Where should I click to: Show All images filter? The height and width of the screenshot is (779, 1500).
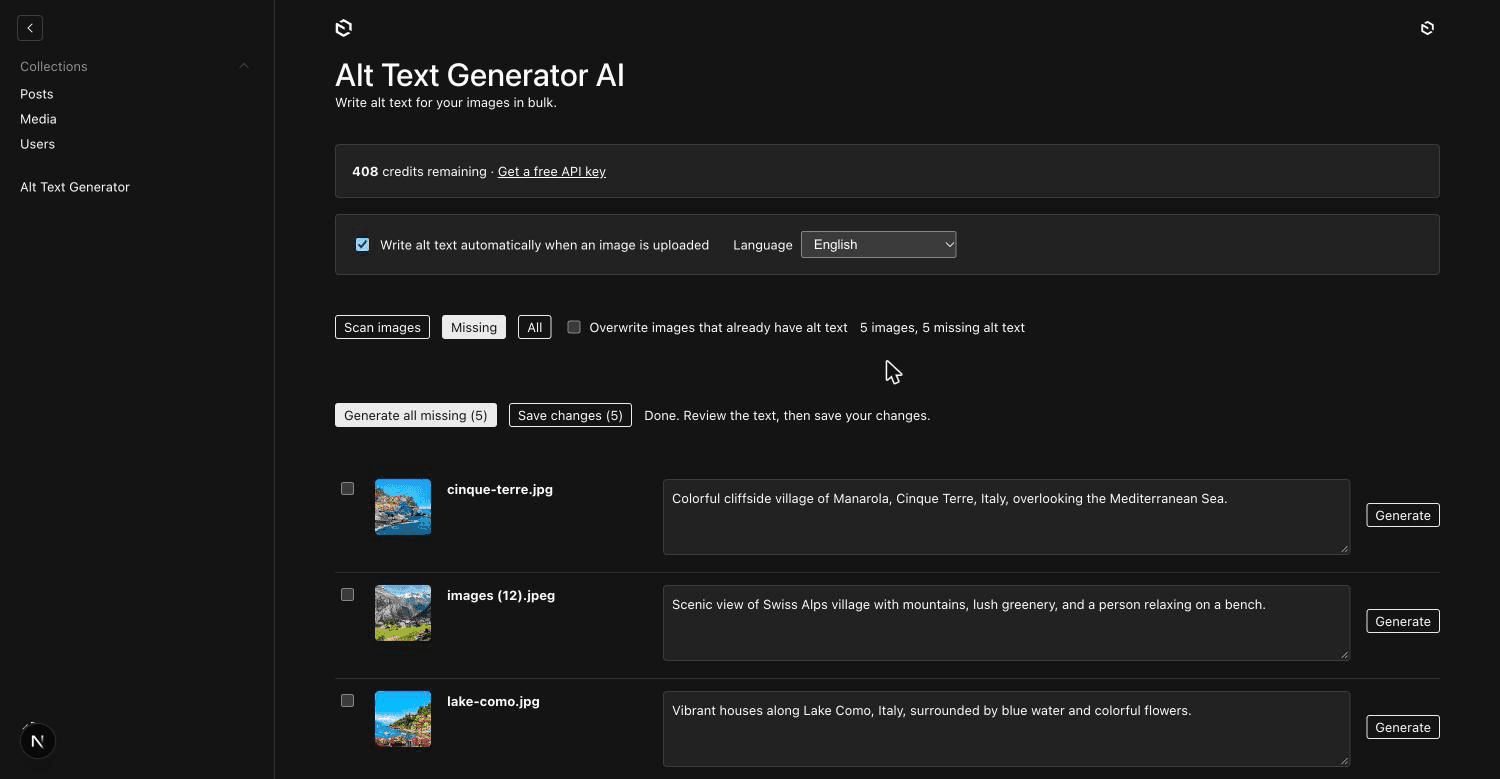[x=535, y=327]
